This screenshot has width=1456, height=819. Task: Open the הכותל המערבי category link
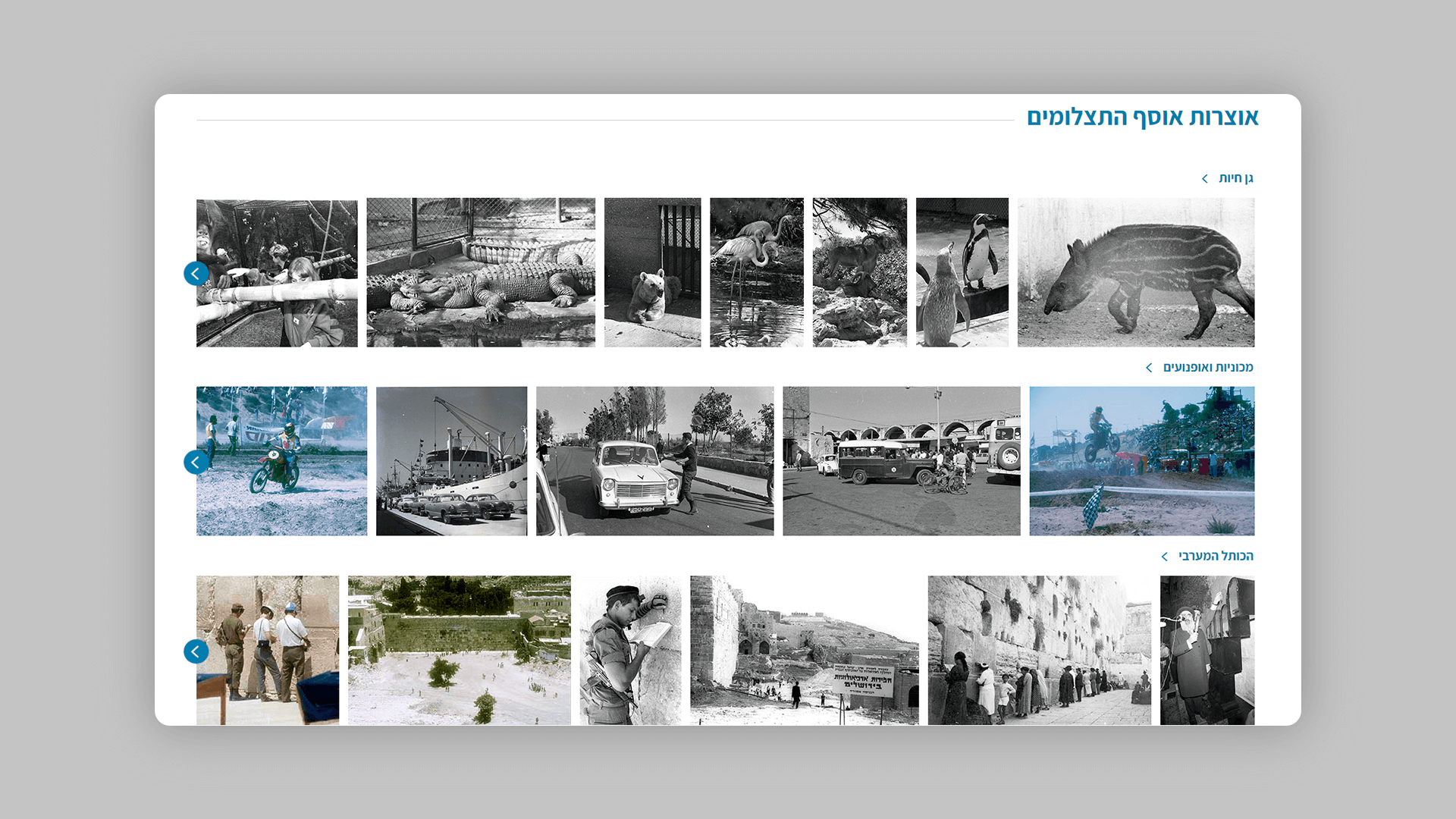click(x=1215, y=557)
